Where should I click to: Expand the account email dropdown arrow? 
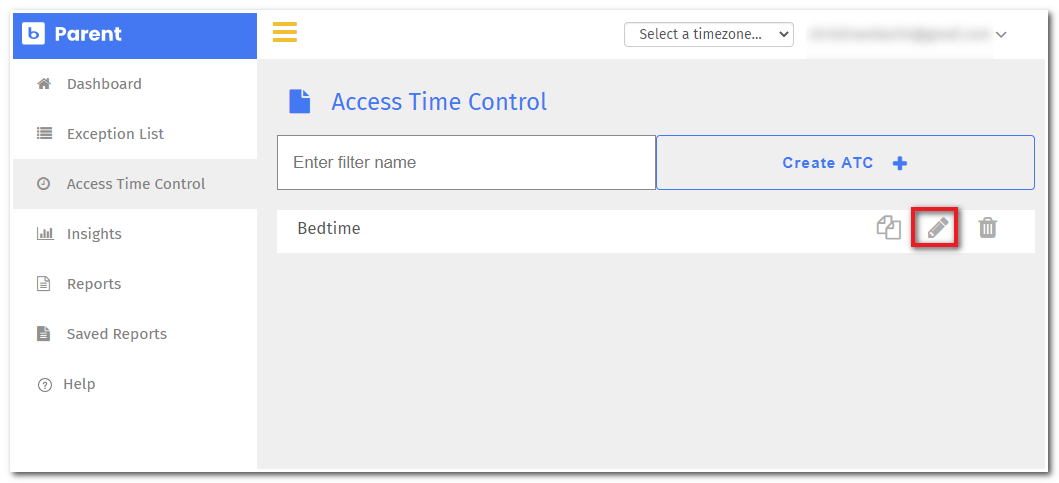1001,35
